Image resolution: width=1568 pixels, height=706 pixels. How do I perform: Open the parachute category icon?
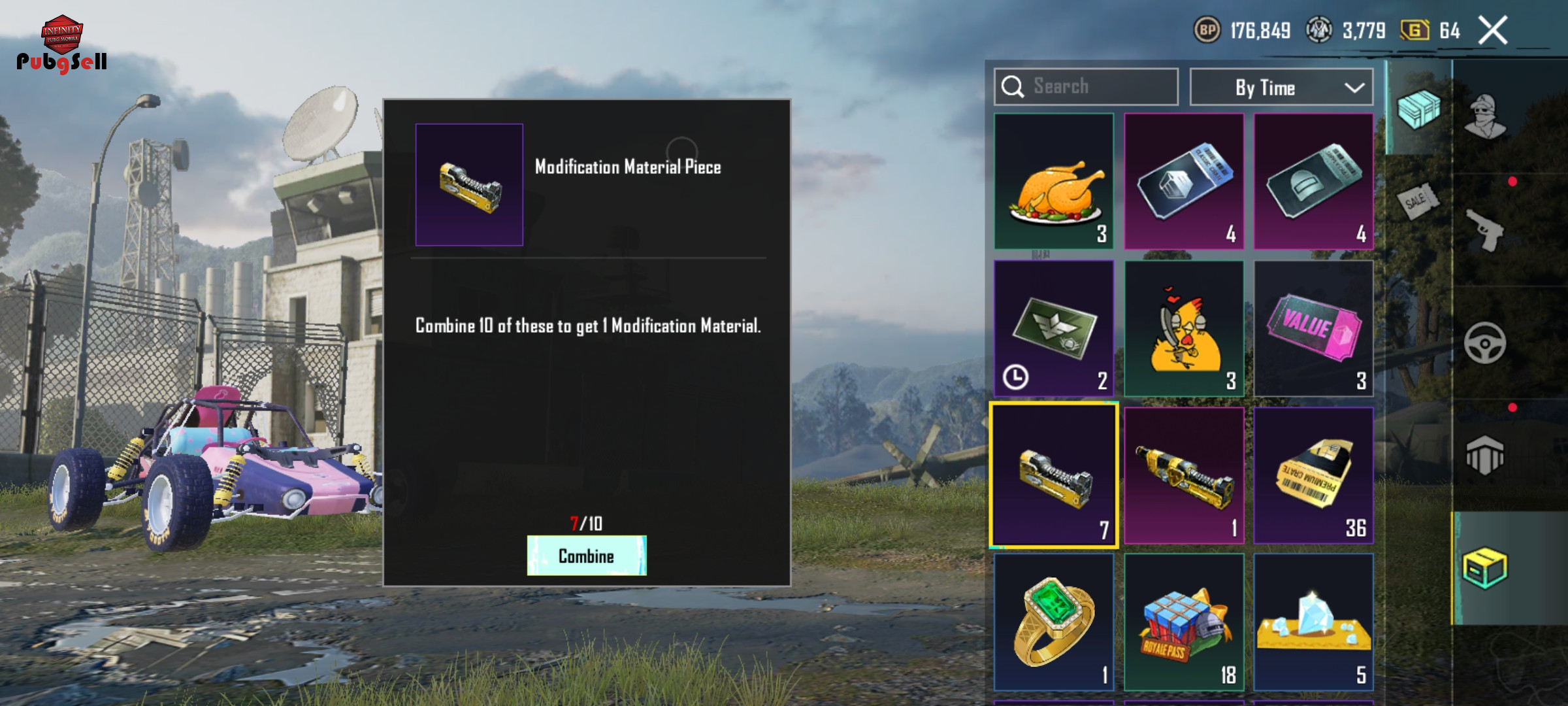1484,455
